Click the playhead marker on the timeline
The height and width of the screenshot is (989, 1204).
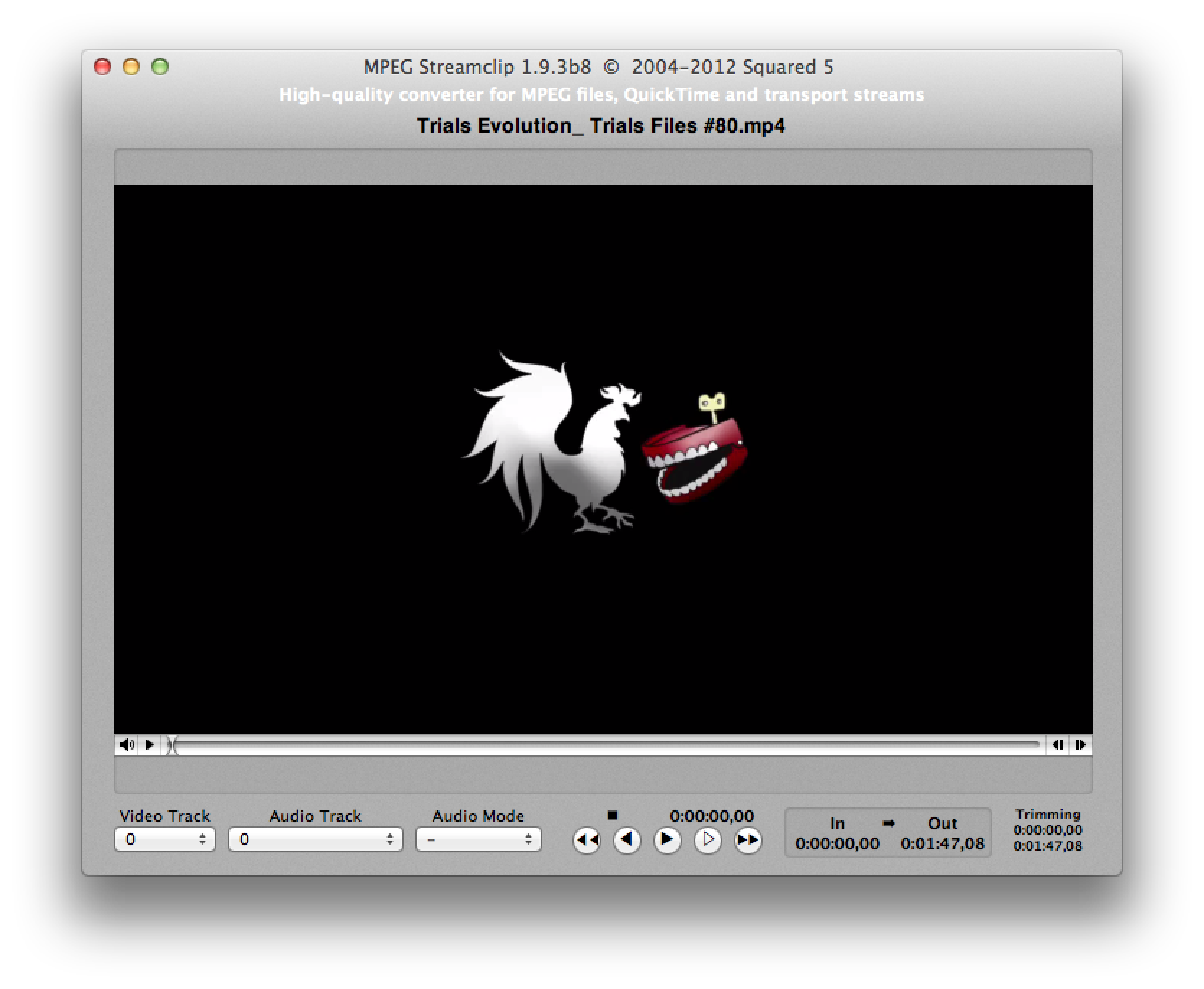(x=171, y=745)
